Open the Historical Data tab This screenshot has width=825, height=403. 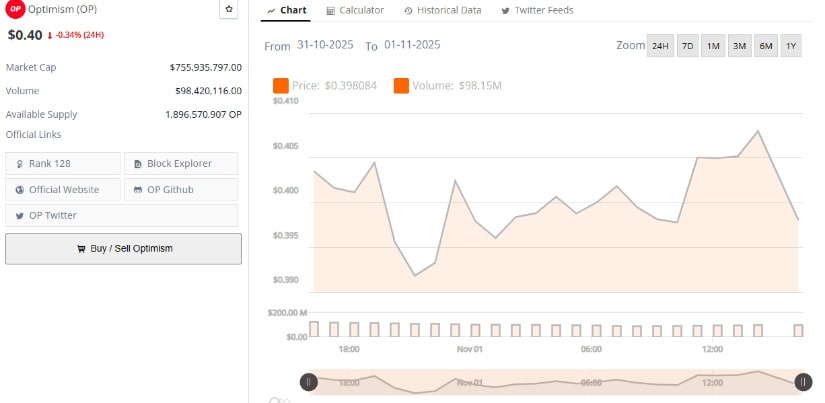click(442, 10)
